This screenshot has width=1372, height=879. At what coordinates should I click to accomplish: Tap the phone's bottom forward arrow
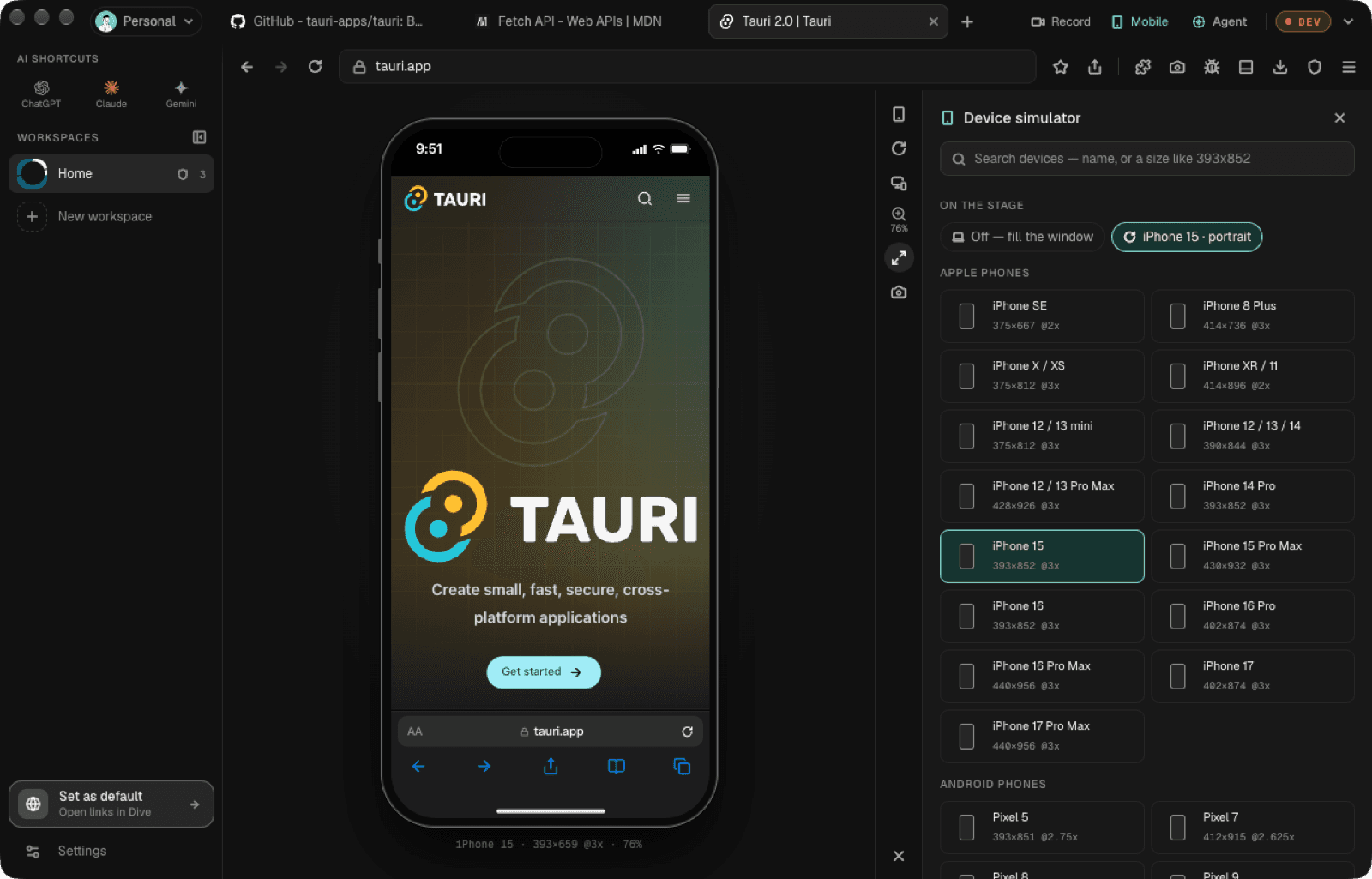[x=484, y=767]
